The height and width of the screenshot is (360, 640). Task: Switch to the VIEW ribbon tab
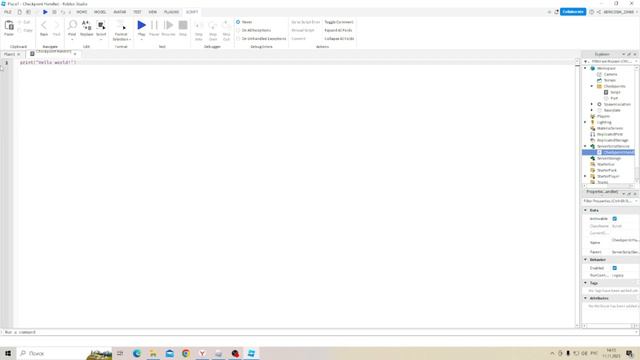pyautogui.click(x=153, y=12)
